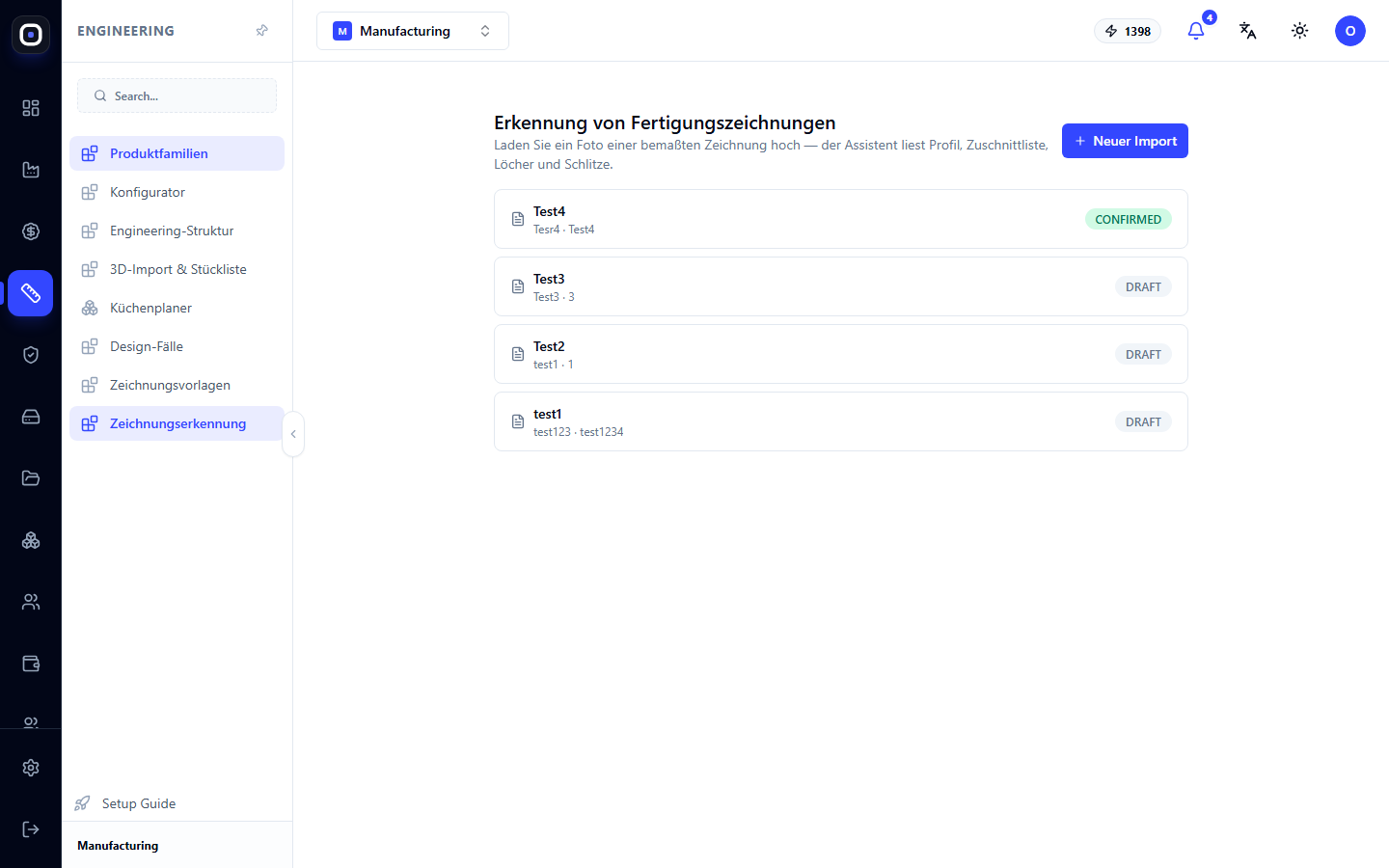Open the Test3 drawing entry
The width and height of the screenshot is (1389, 868).
point(841,286)
